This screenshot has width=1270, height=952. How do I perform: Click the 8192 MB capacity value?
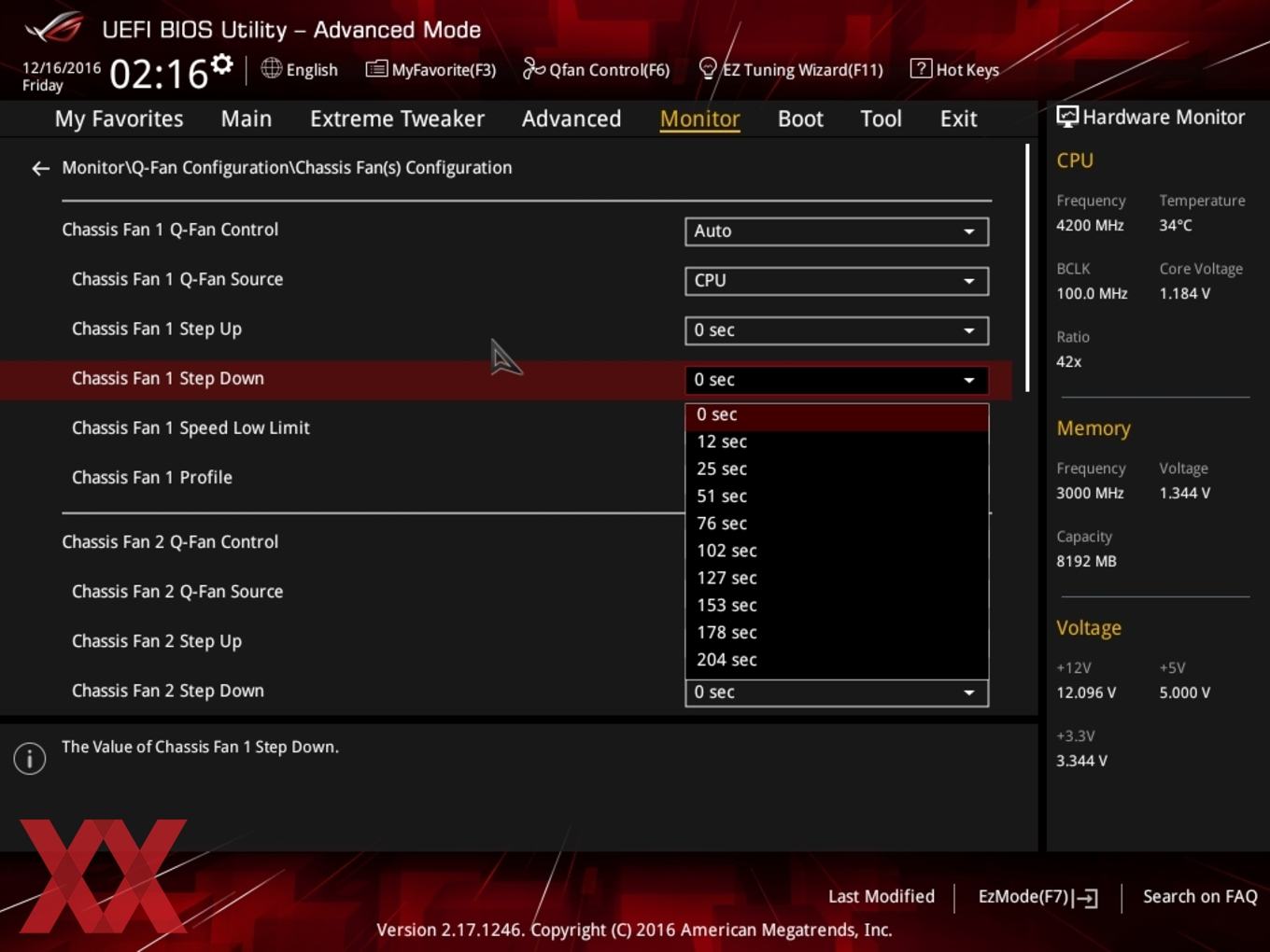(1086, 562)
